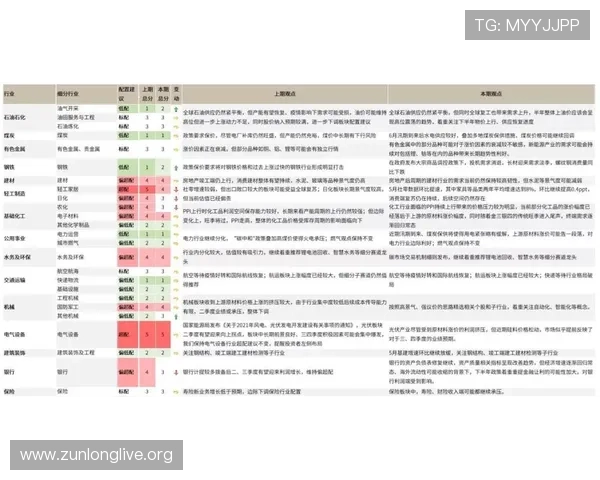Click the red 超配 cell in 轻工家居 row

point(127,189)
